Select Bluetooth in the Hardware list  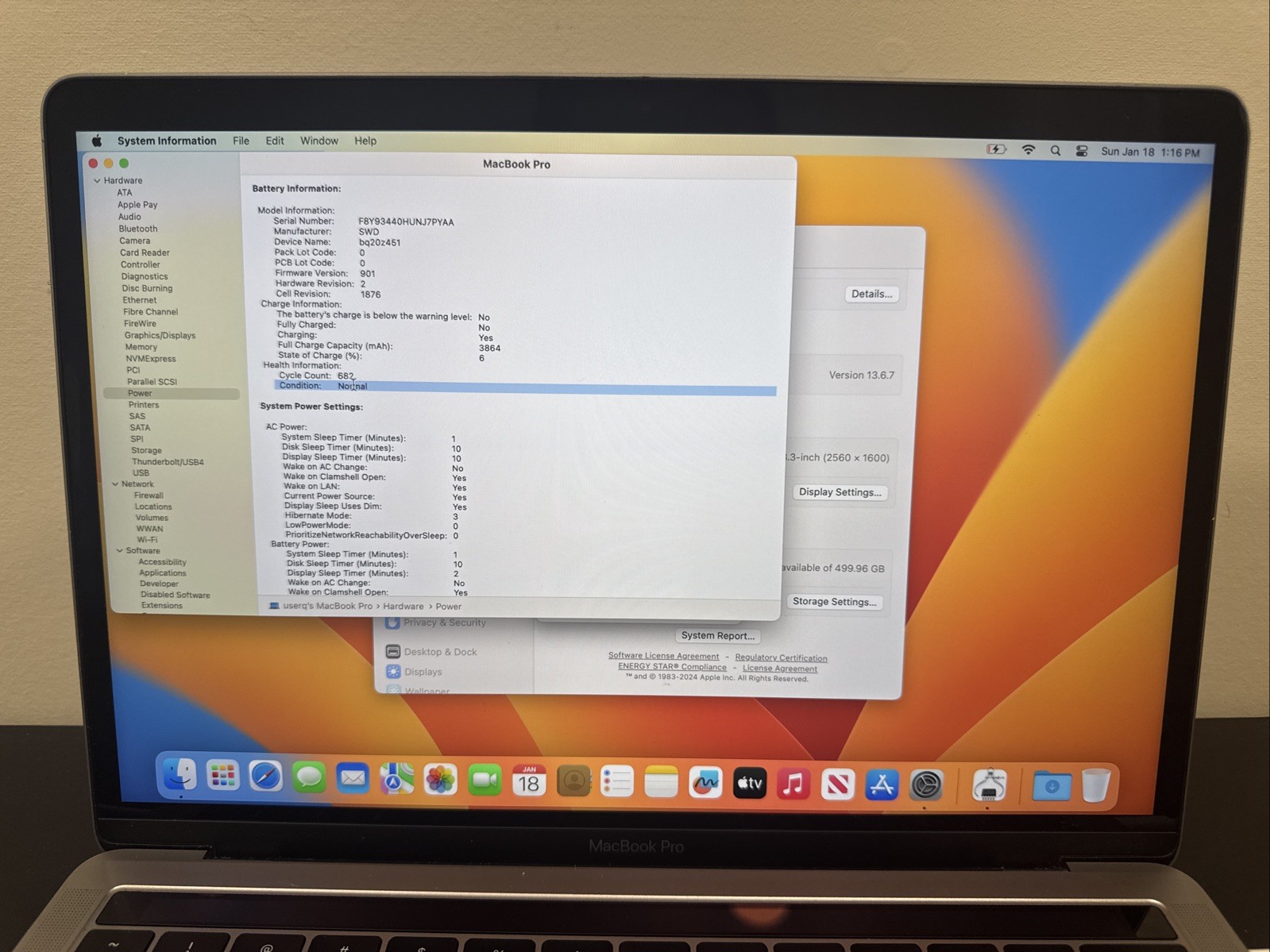138,229
